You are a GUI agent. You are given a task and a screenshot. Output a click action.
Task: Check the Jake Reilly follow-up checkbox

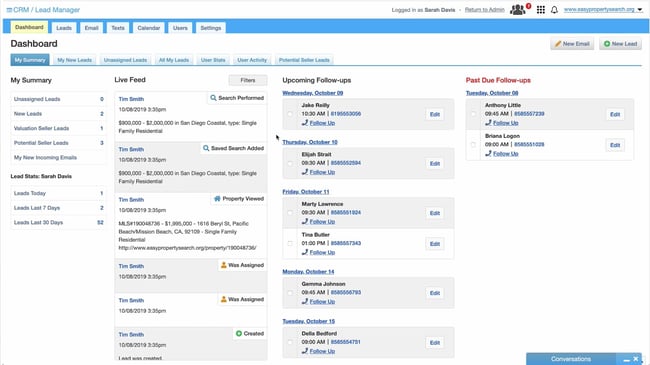click(x=290, y=114)
